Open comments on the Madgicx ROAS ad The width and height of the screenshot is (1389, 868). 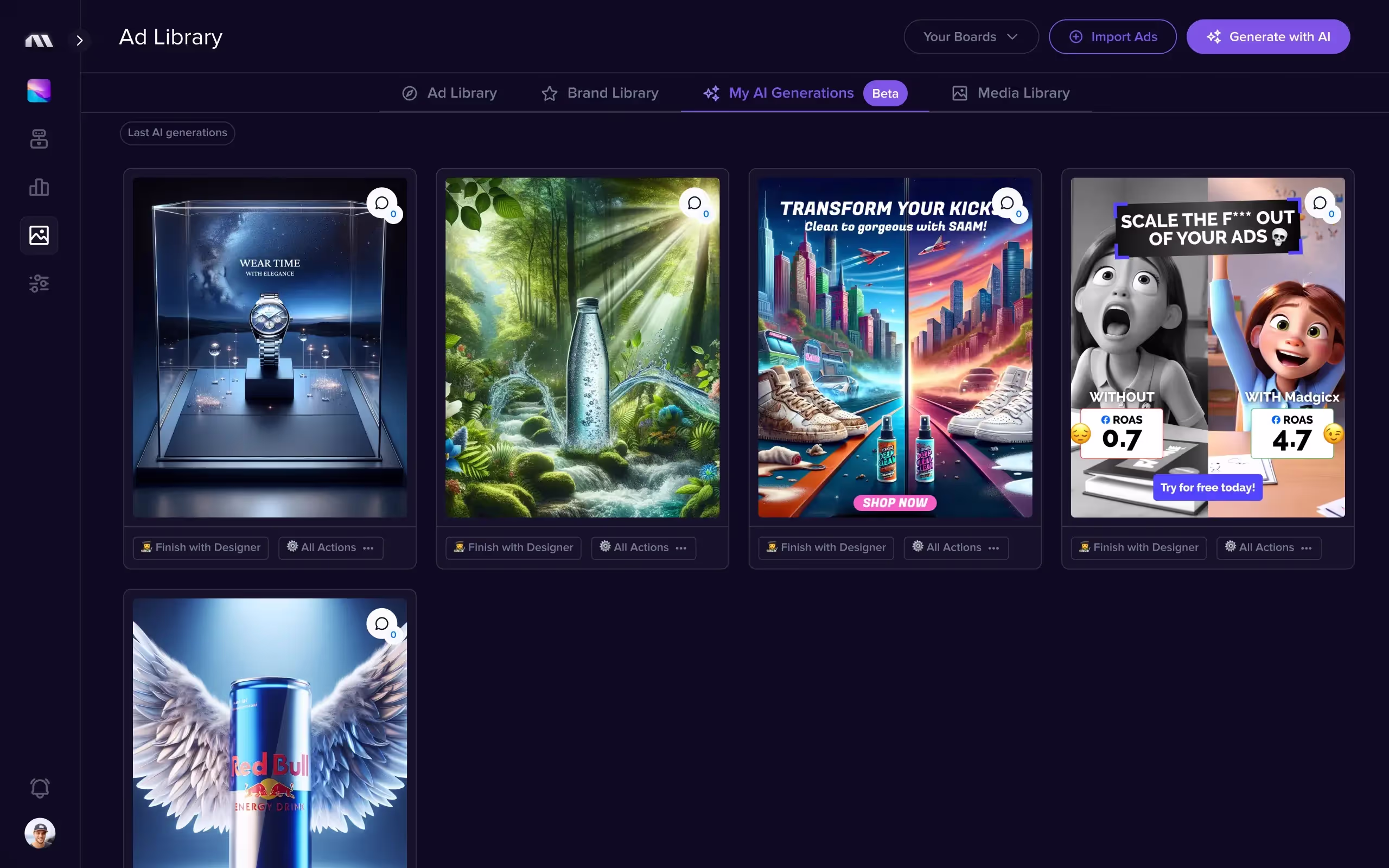click(1320, 203)
